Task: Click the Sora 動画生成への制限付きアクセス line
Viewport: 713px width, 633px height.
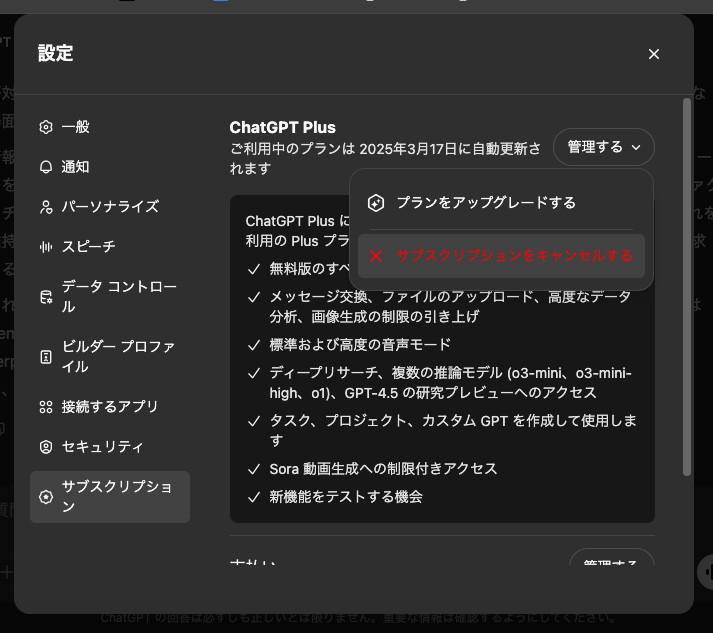Action: pos(383,469)
